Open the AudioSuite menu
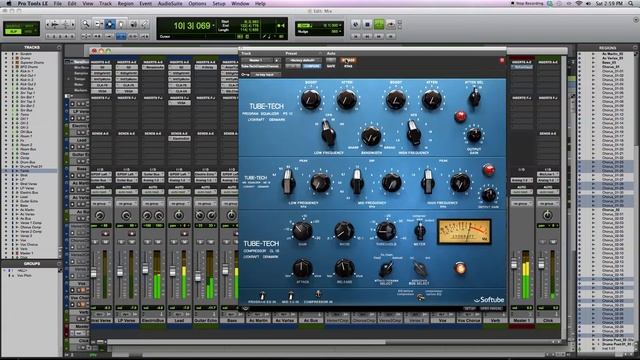This screenshot has width=640, height=360. pos(170,3)
